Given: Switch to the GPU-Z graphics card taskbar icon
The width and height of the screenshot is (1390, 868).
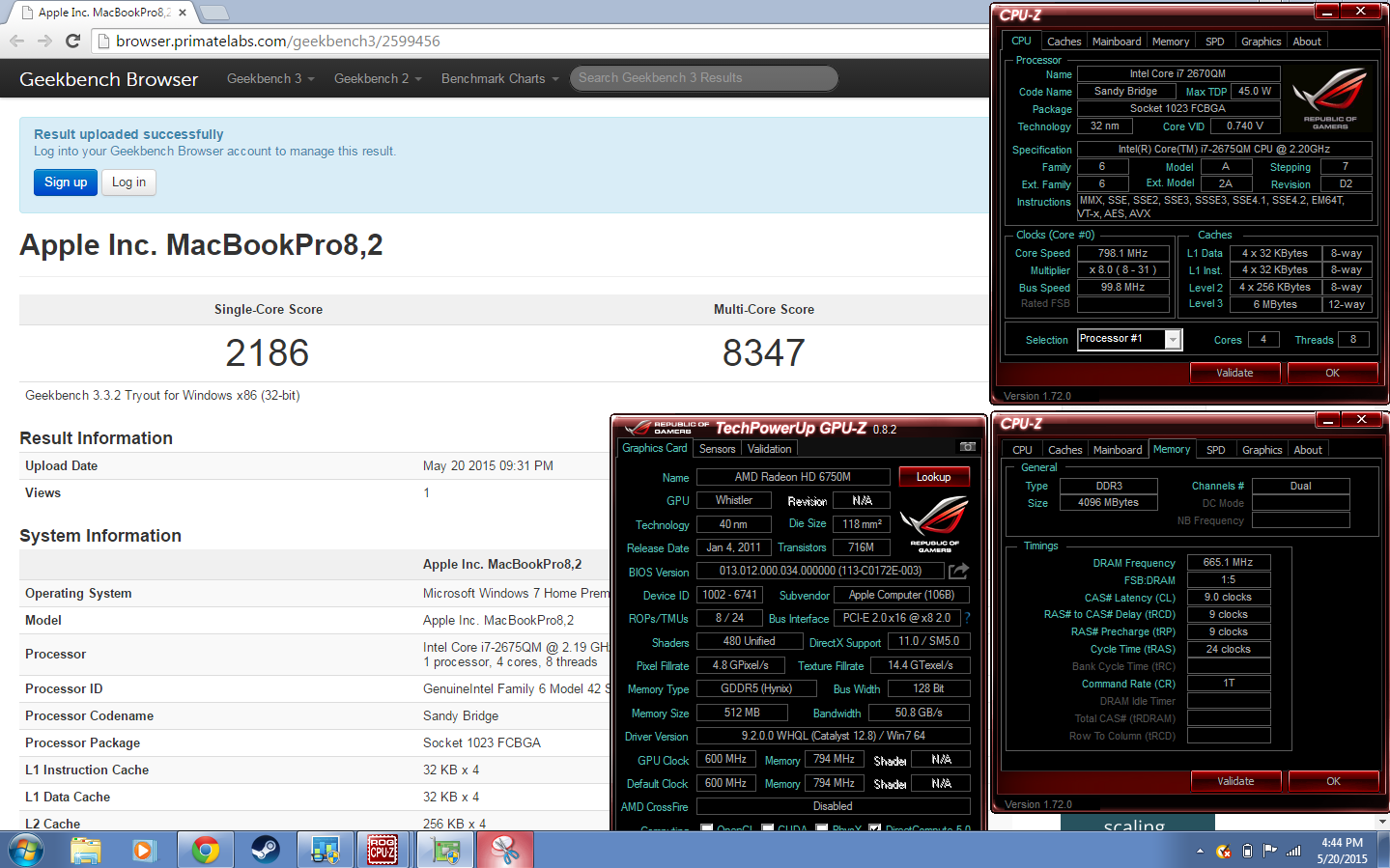Looking at the screenshot, I should (445, 851).
